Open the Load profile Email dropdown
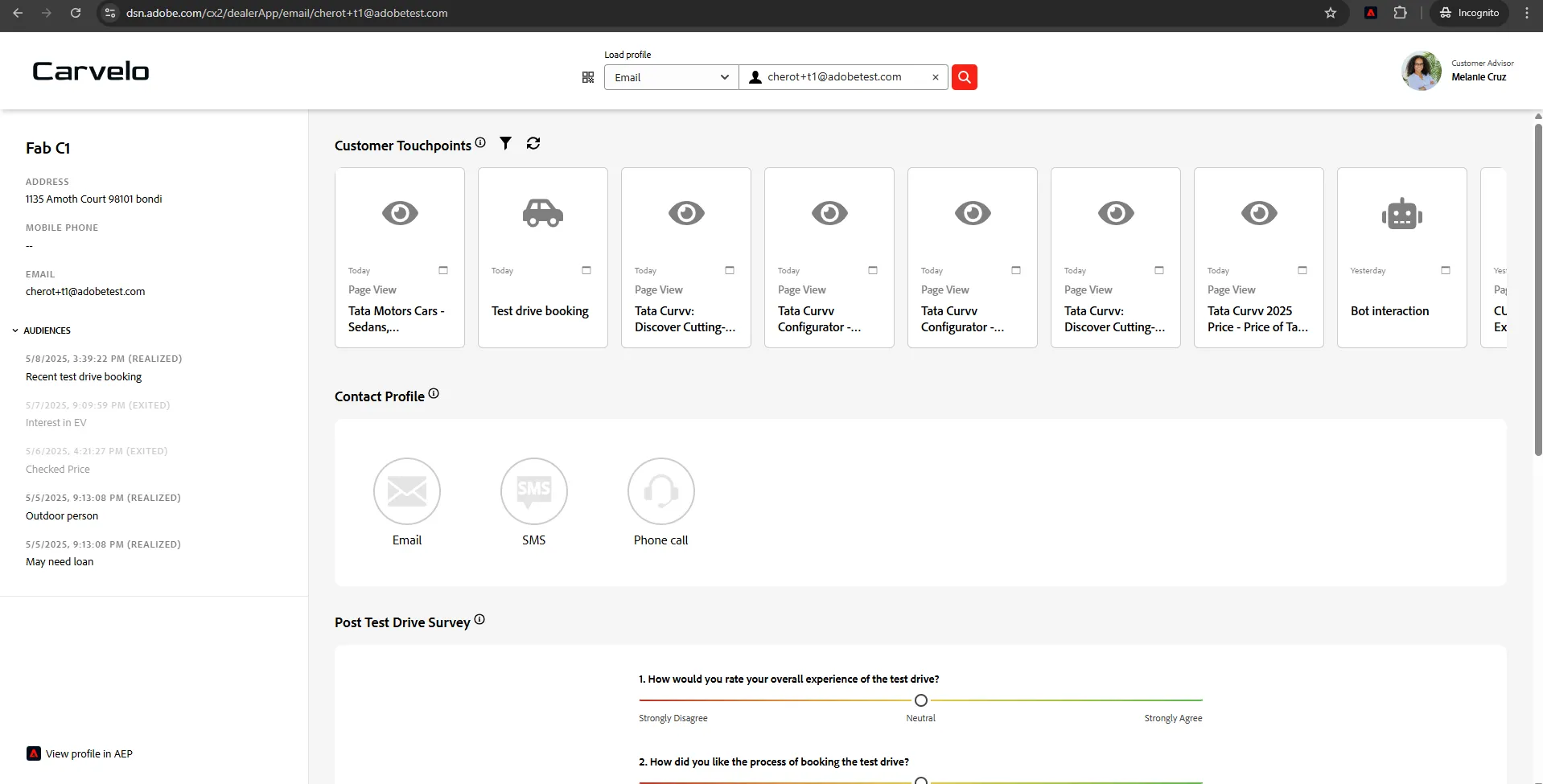1543x784 pixels. pos(671,77)
